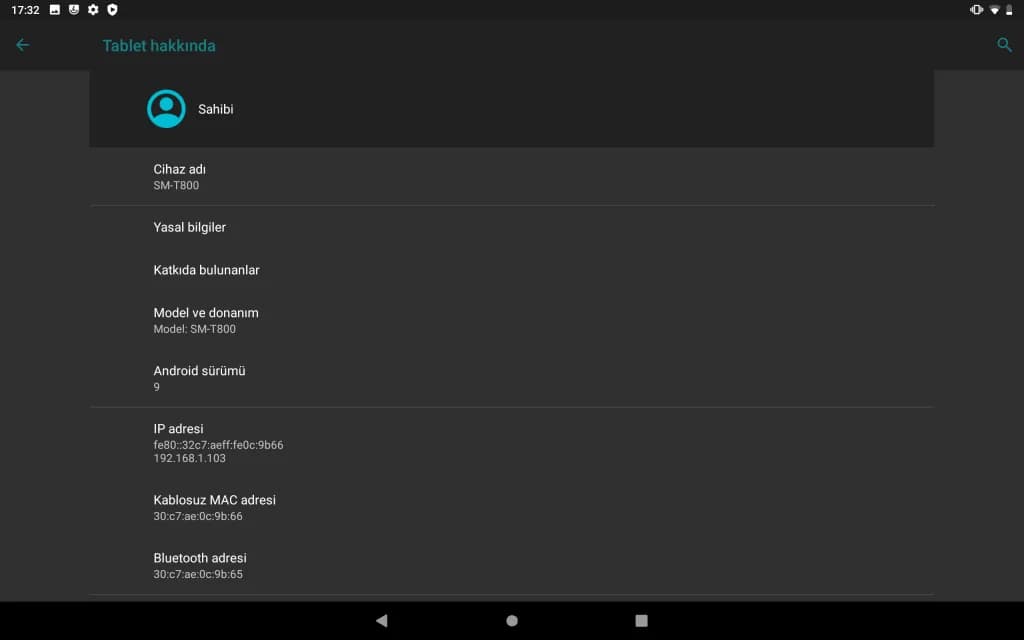Open recent apps with square button

pos(641,620)
